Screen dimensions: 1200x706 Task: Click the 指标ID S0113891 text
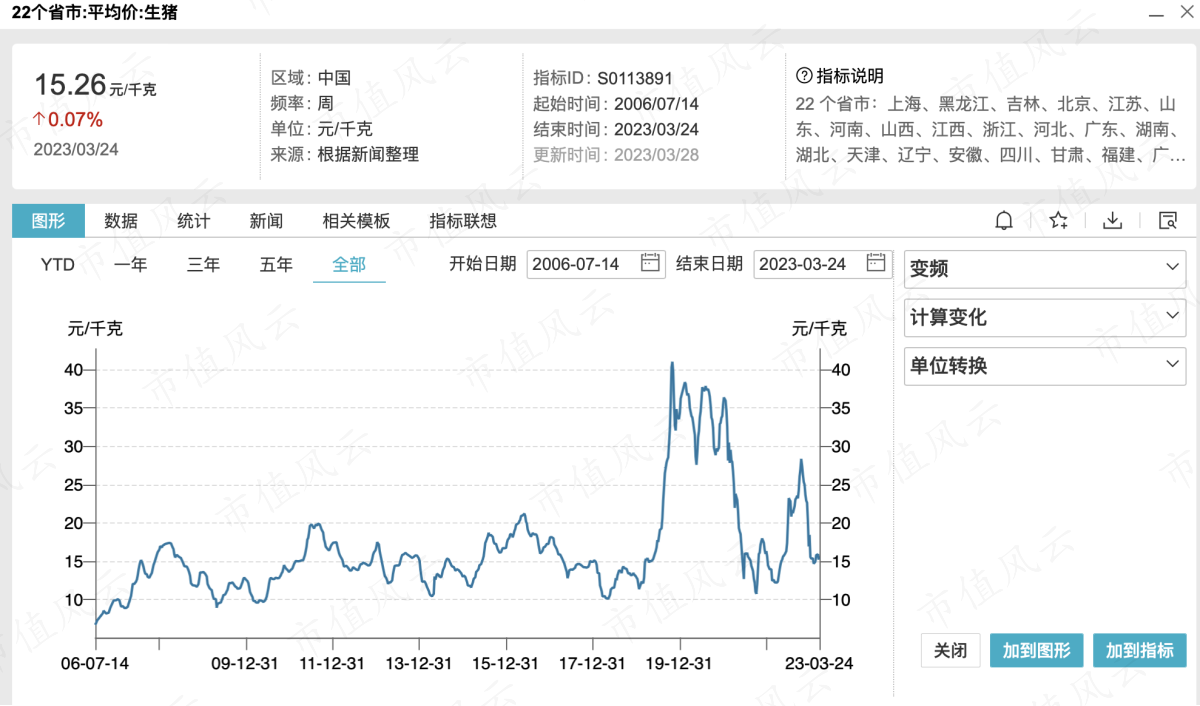pyautogui.click(x=603, y=78)
